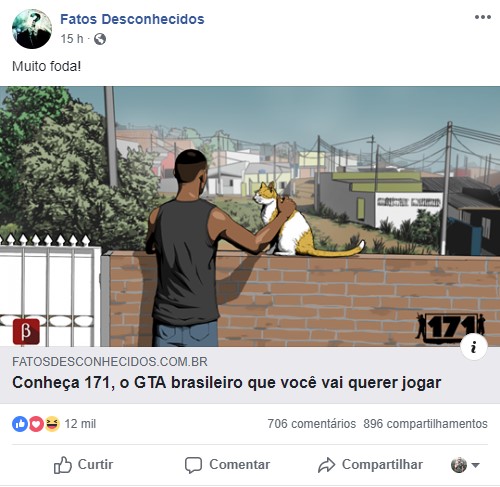Click the blue Like reaction icon
500x487 pixels.
[20, 424]
